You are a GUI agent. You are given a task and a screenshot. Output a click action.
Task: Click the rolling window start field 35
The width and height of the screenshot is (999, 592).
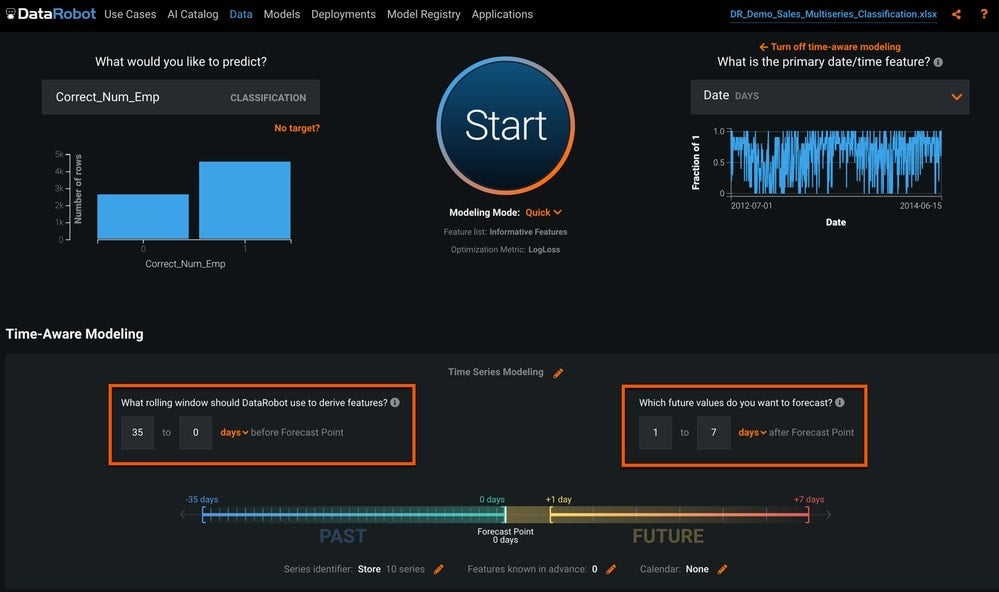138,432
